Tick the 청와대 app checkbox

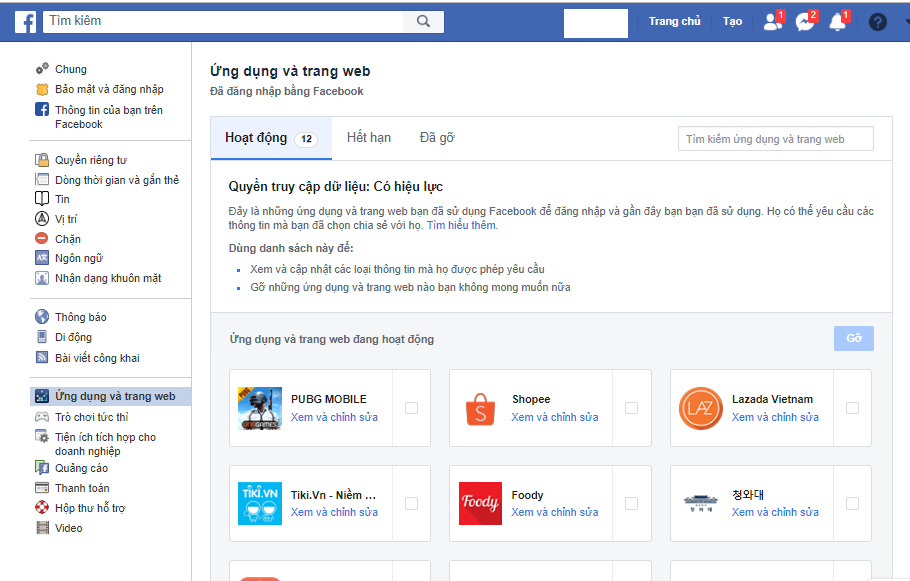pos(852,503)
